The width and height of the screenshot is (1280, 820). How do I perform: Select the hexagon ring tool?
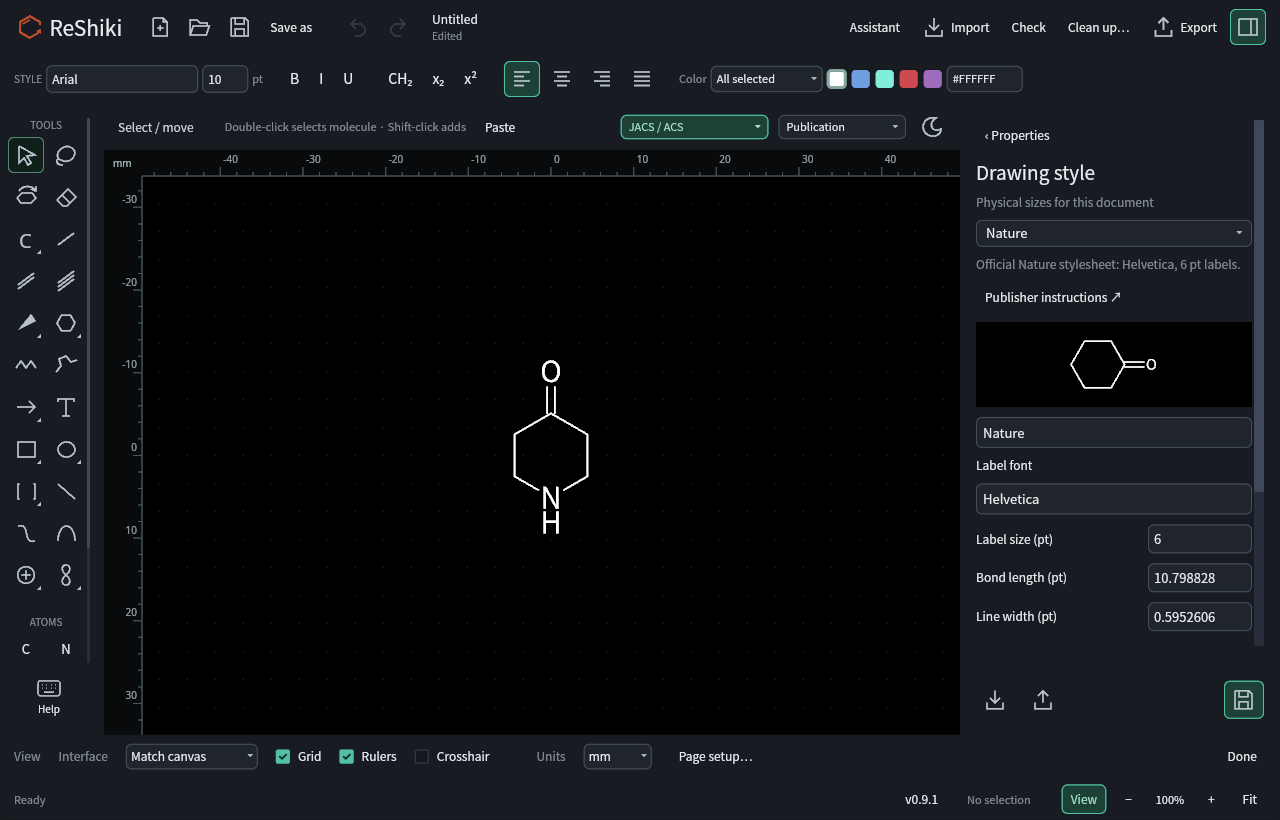[x=66, y=323]
